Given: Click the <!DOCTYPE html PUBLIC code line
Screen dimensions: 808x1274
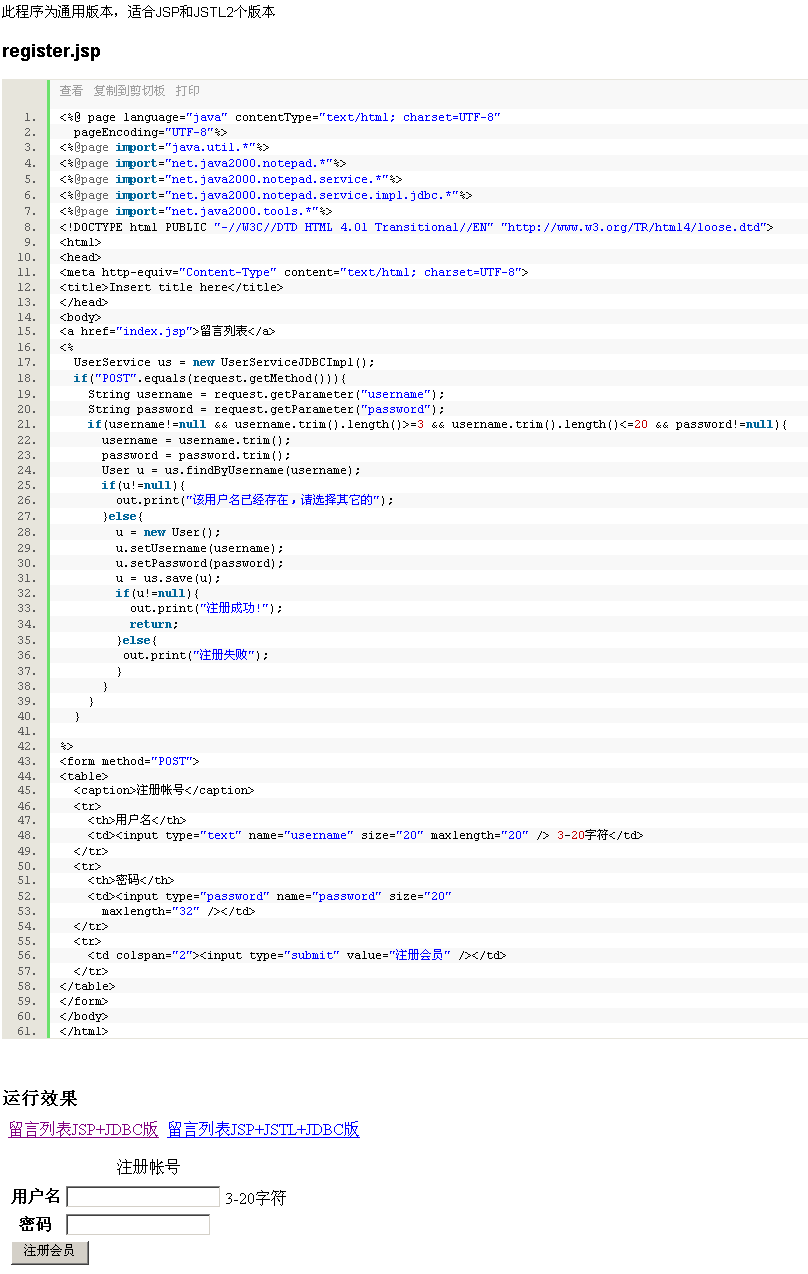Looking at the screenshot, I should click(x=416, y=227).
